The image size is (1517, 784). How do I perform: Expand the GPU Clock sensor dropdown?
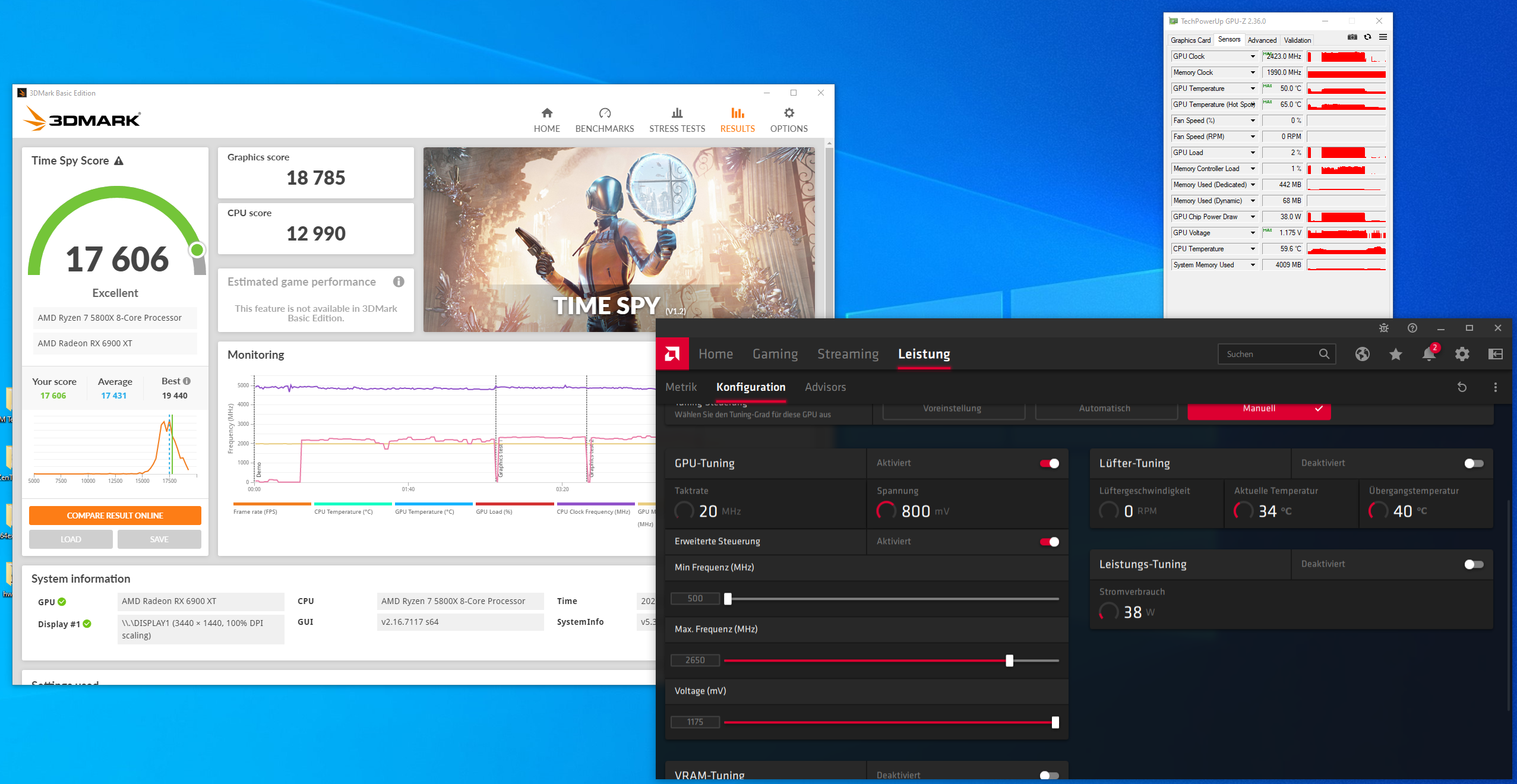click(1253, 56)
